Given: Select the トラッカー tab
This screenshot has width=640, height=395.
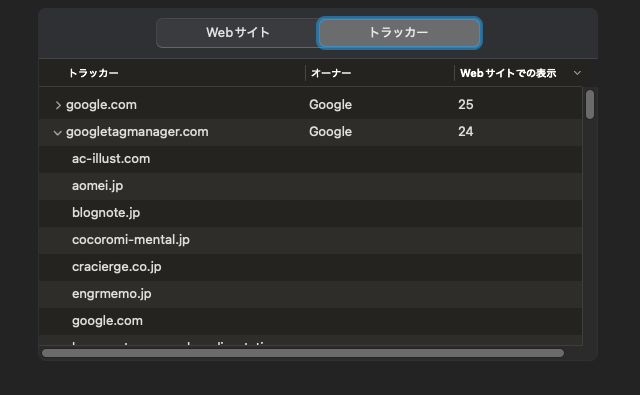Looking at the screenshot, I should click(399, 33).
